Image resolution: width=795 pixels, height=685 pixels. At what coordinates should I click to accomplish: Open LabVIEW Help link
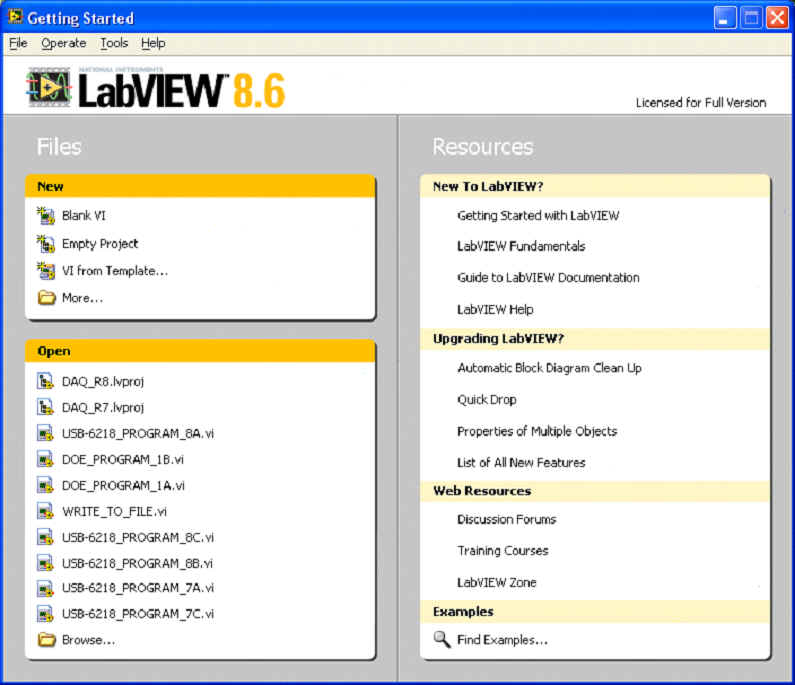(x=495, y=309)
